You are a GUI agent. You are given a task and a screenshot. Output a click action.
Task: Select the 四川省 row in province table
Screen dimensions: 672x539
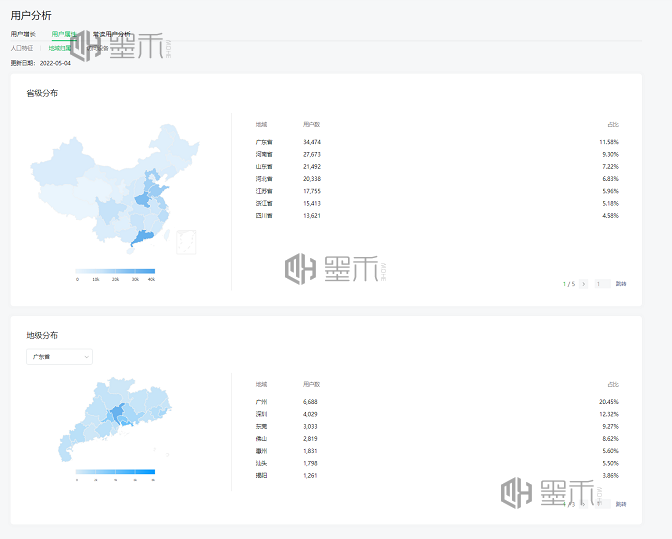click(x=437, y=216)
